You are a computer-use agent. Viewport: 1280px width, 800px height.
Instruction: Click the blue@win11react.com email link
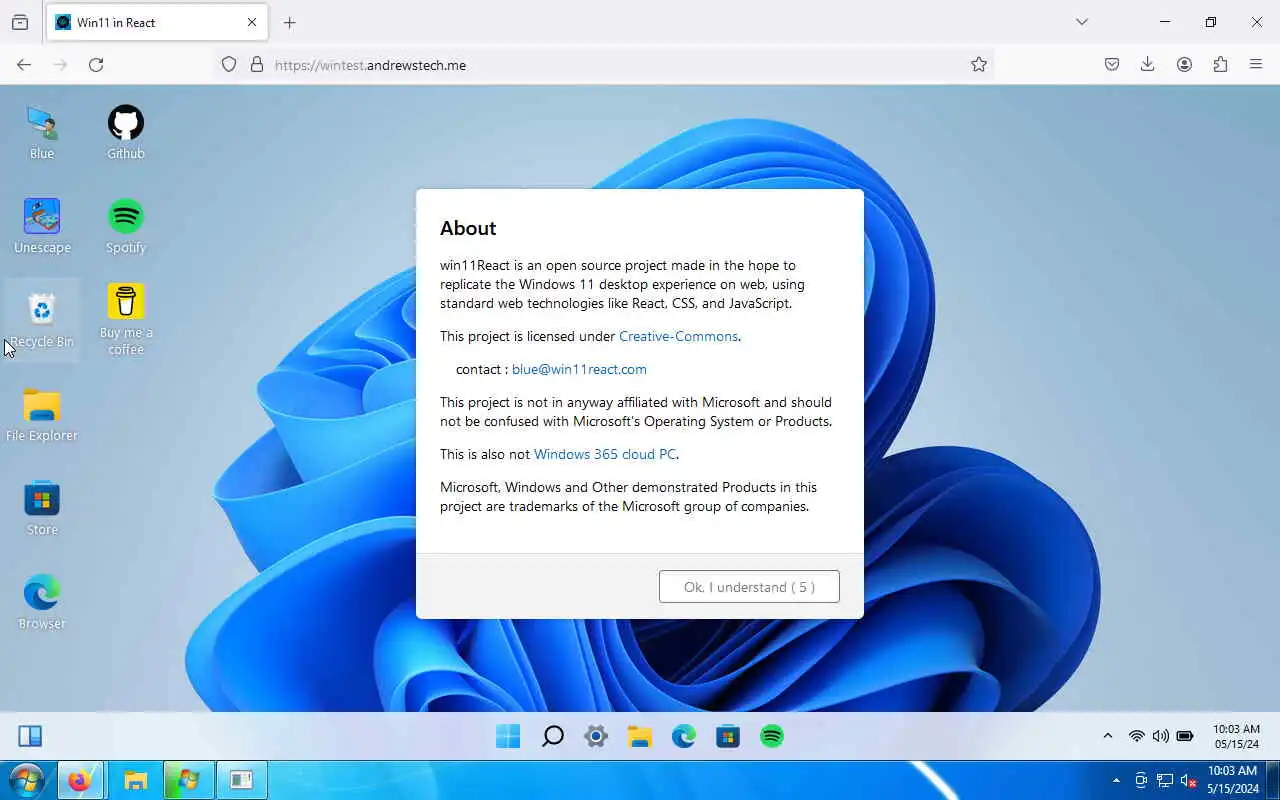[579, 369]
